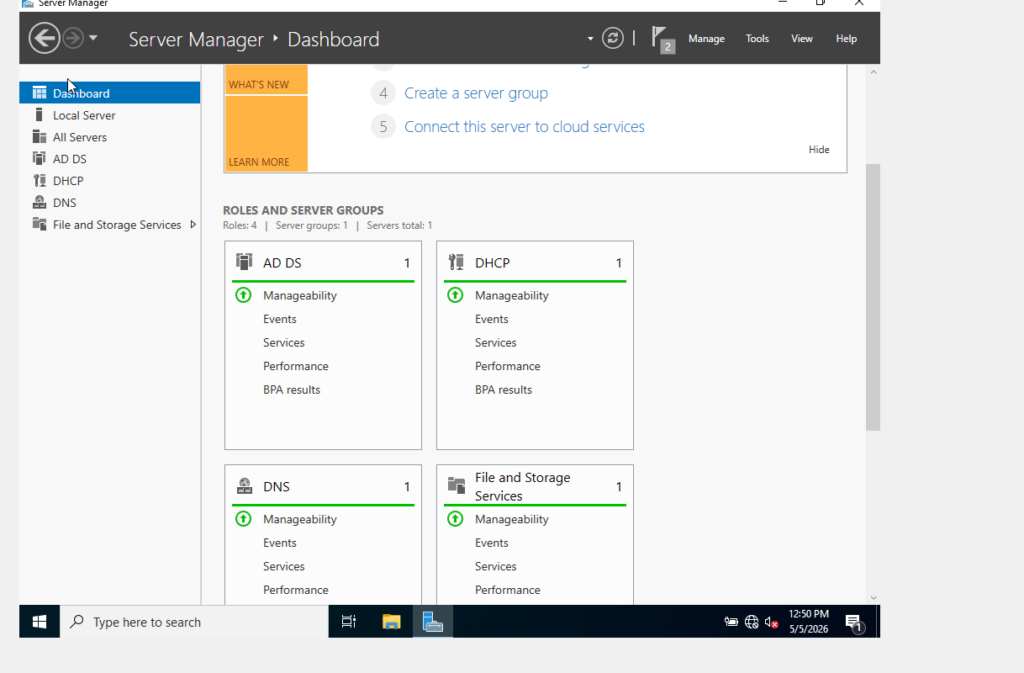Click the dashboard vertical scrollbar thumb

[872, 297]
